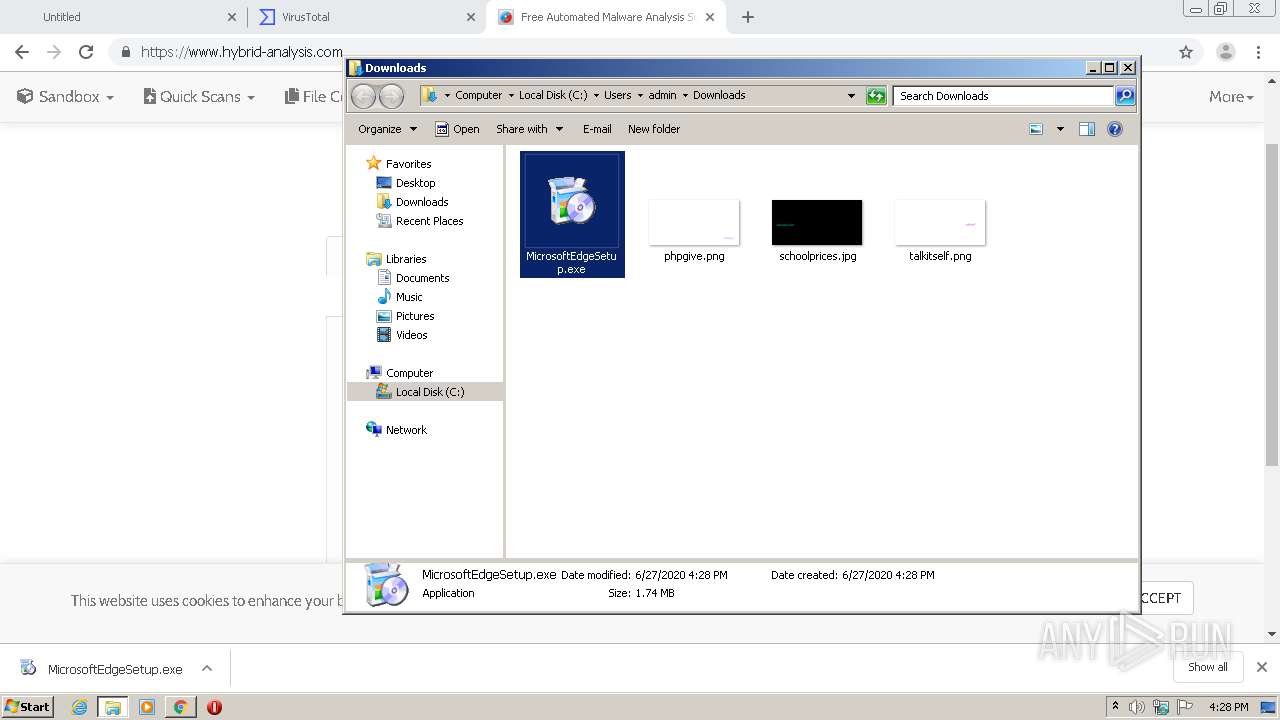The image size is (1280, 720).
Task: Open the More menu on Hybrid Analysis
Action: coord(1231,97)
